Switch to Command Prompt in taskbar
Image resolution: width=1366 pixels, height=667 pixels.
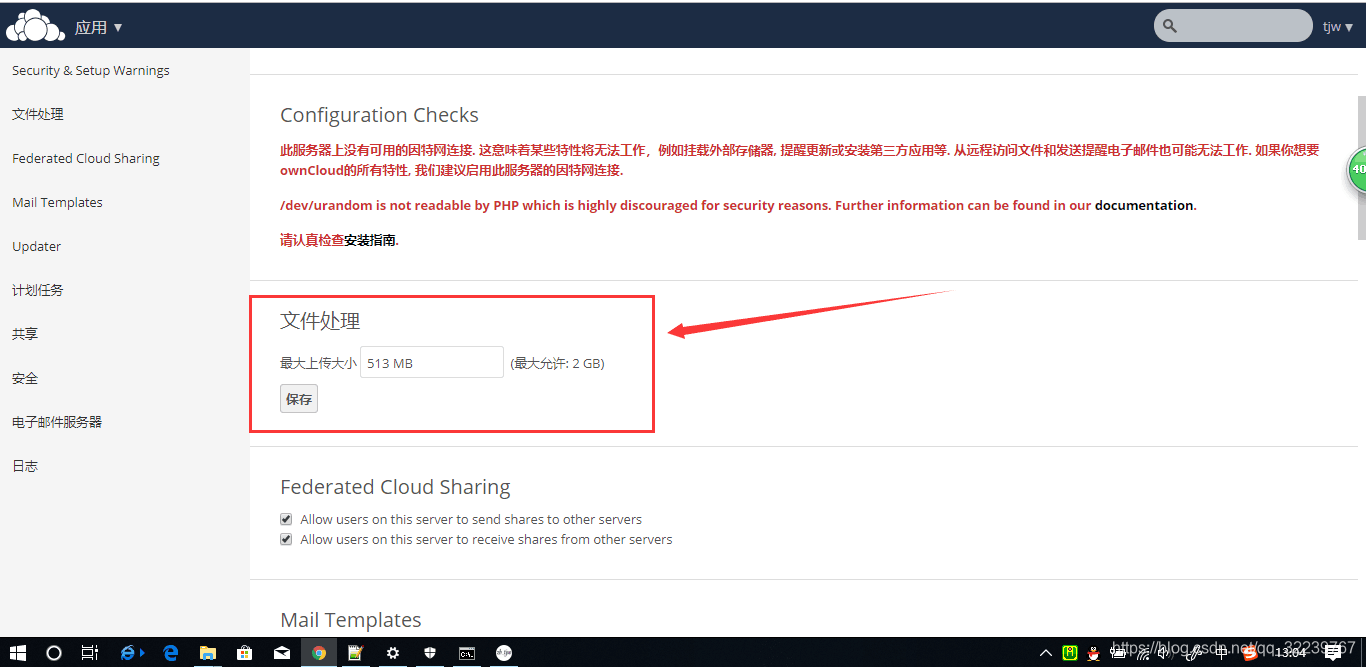point(467,653)
